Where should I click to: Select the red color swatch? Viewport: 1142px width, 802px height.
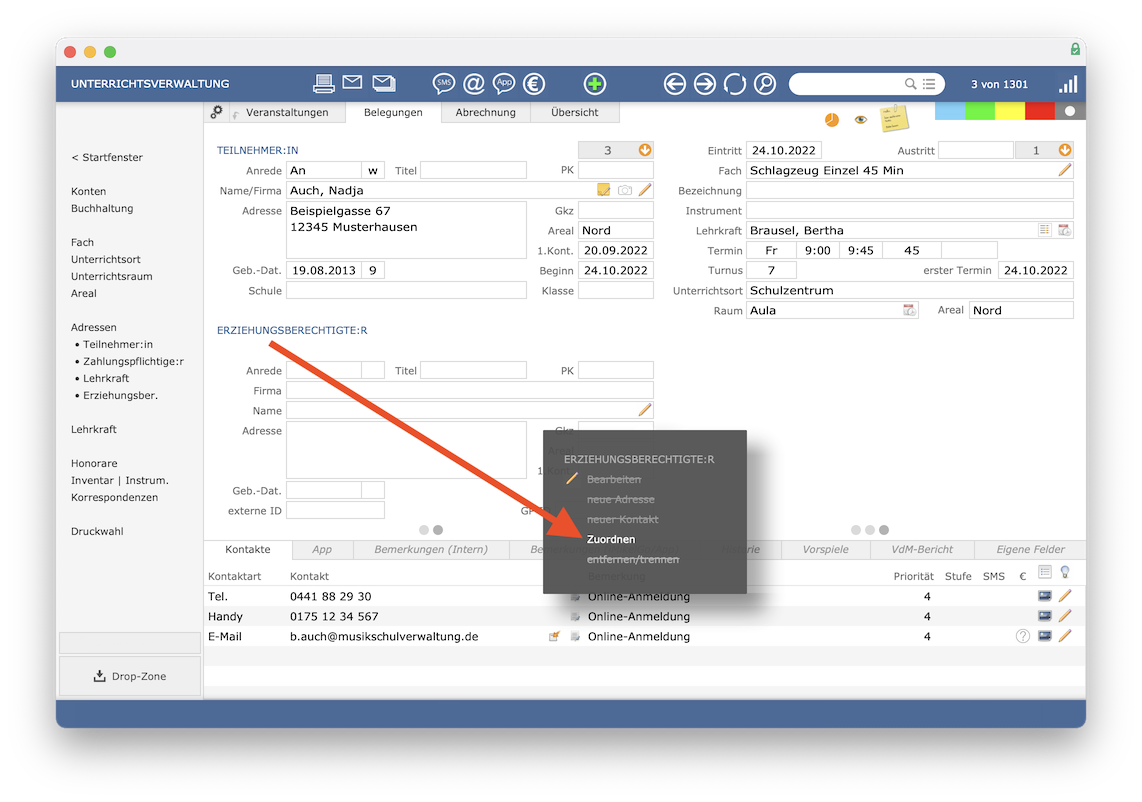pyautogui.click(x=1039, y=111)
